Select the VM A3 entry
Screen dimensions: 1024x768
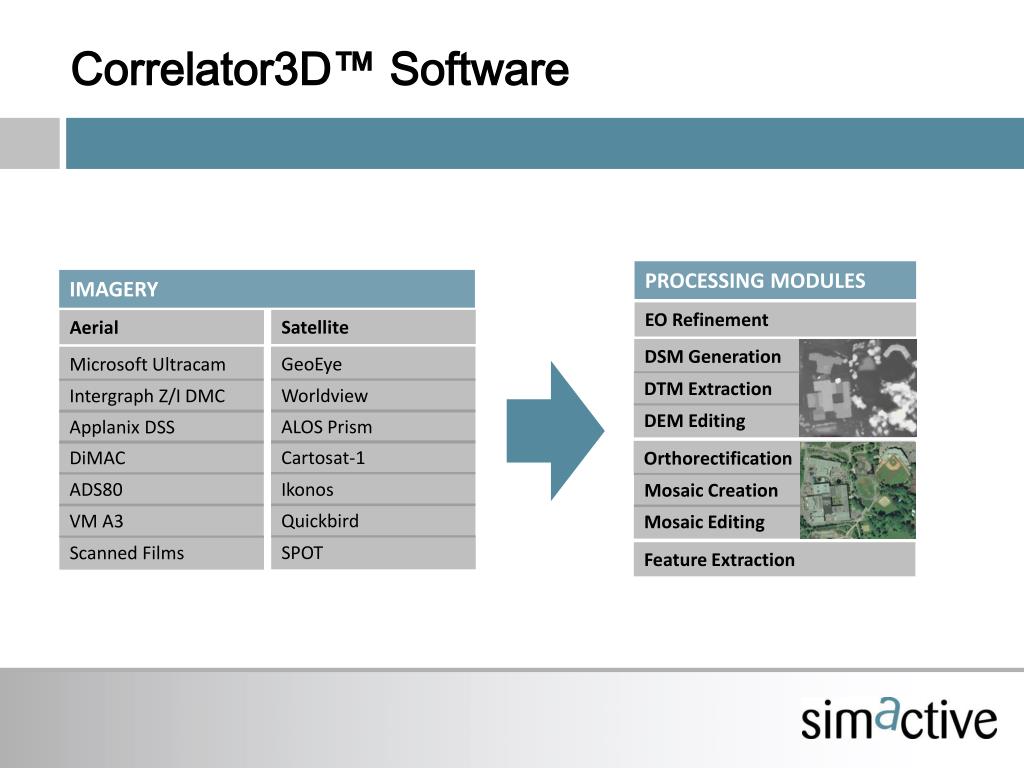[161, 520]
